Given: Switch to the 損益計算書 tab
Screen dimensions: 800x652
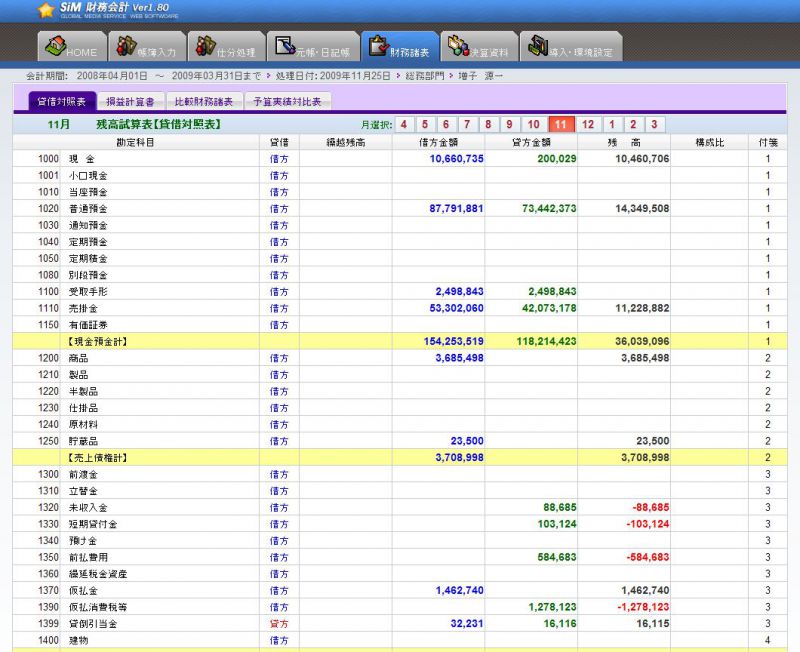Looking at the screenshot, I should (129, 102).
